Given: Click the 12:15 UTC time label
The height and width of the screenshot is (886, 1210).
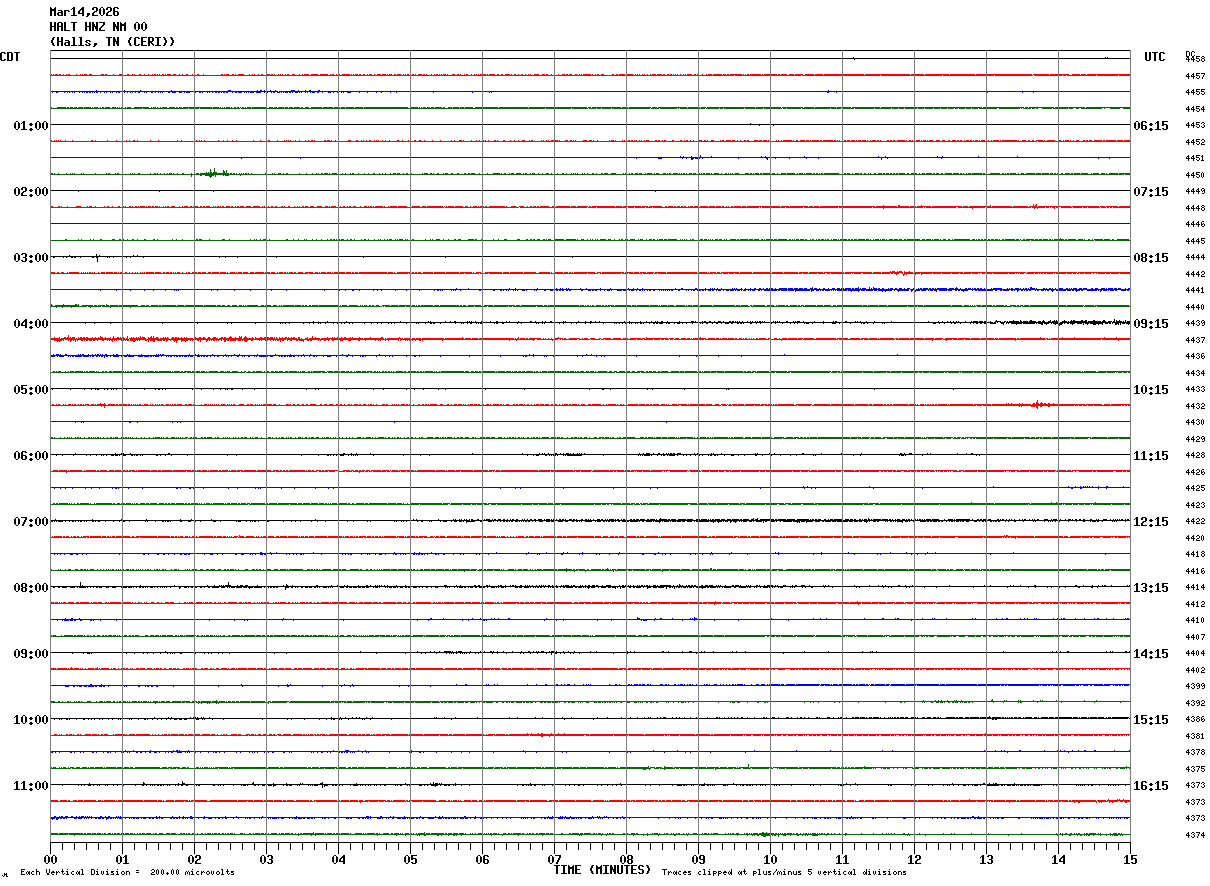Looking at the screenshot, I should [1150, 521].
